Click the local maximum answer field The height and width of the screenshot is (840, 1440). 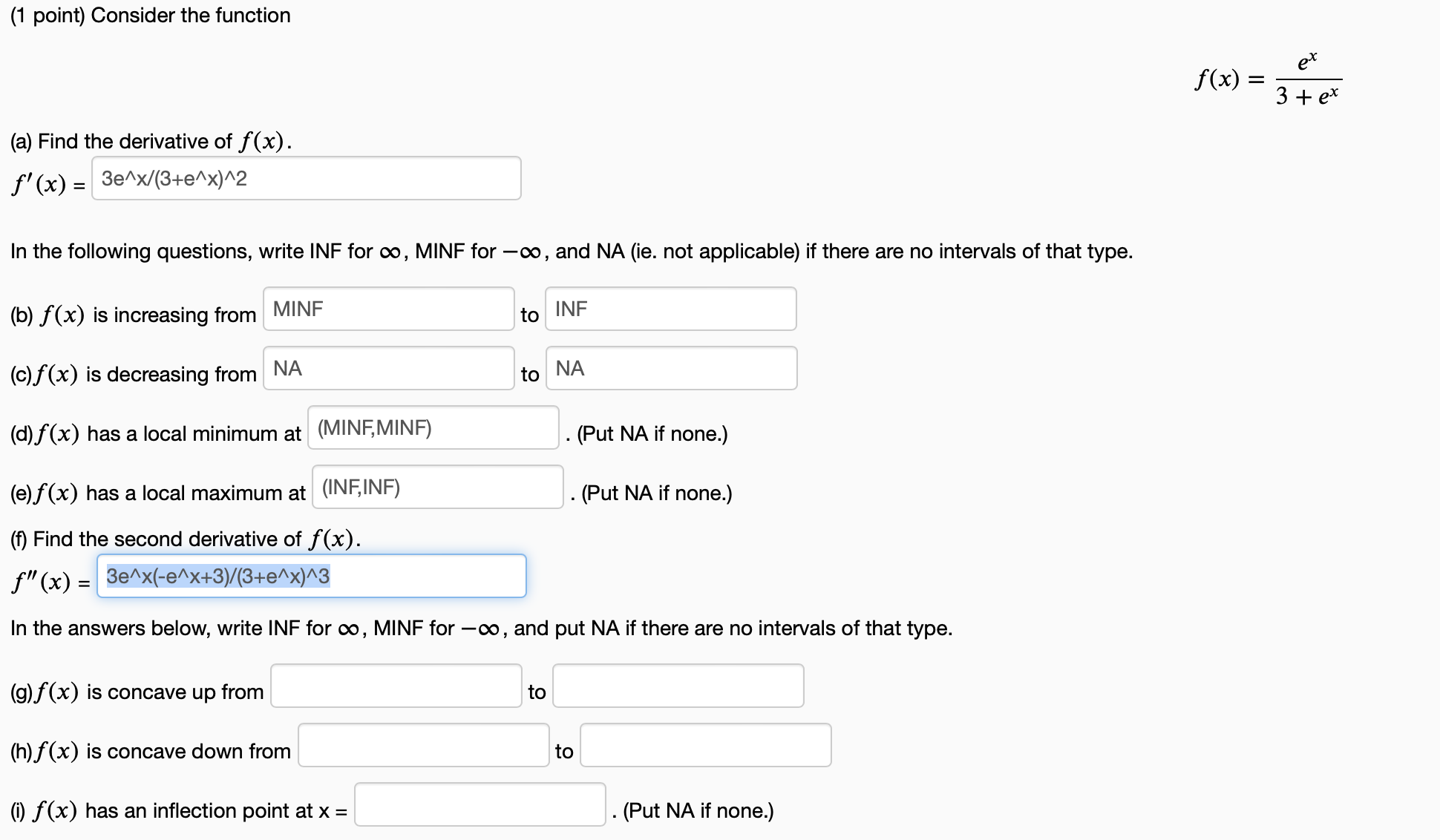tap(437, 487)
